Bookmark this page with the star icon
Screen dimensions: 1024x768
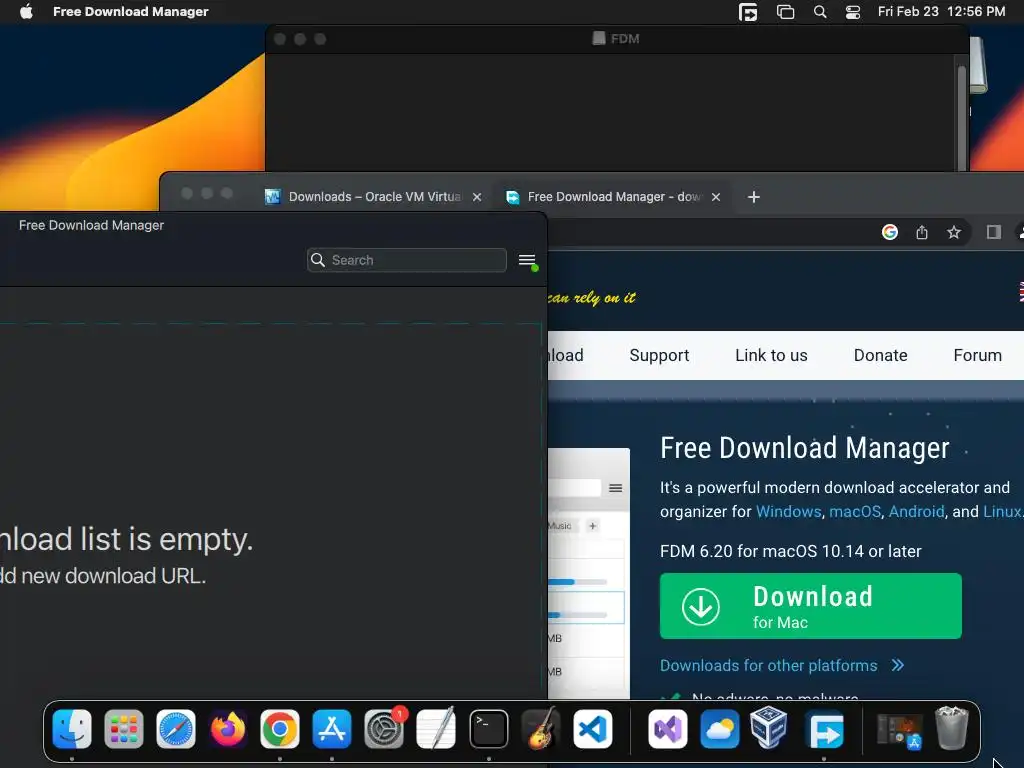click(953, 232)
